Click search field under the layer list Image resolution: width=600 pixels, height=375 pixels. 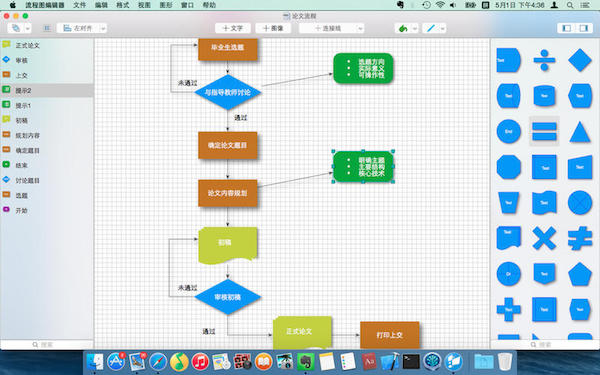coord(47,344)
